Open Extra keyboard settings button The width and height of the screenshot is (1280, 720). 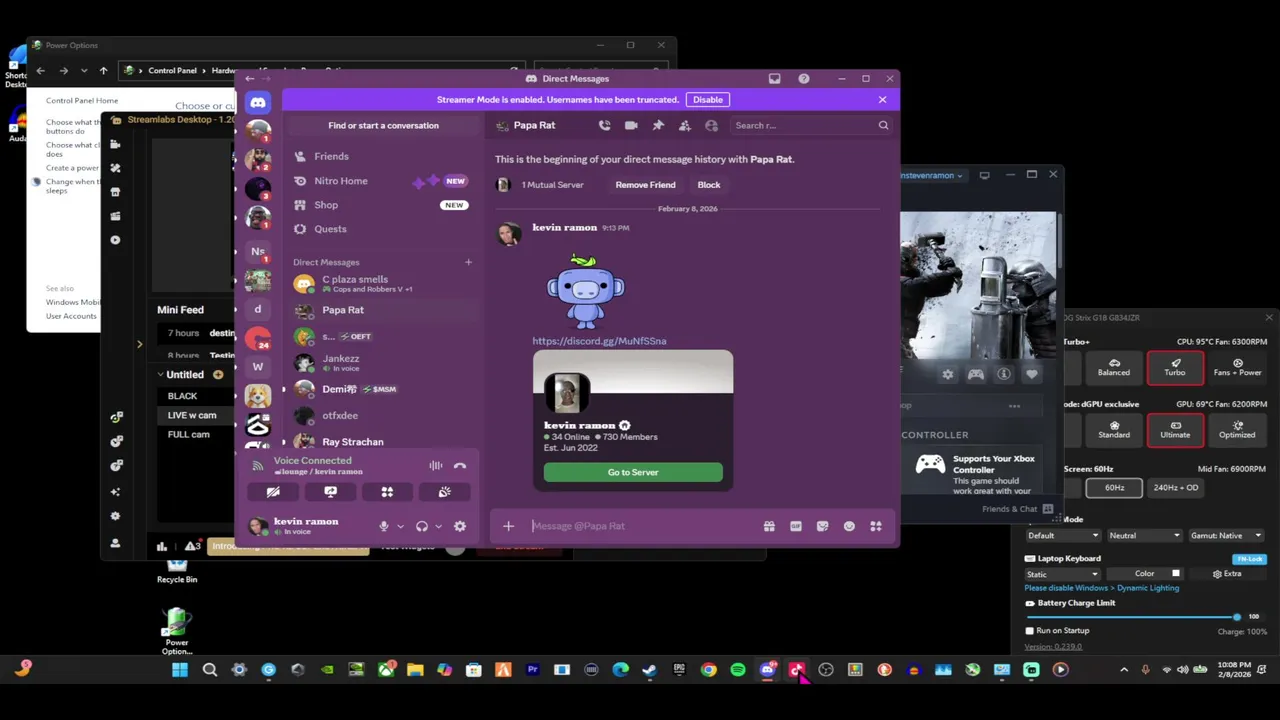coord(1227,574)
